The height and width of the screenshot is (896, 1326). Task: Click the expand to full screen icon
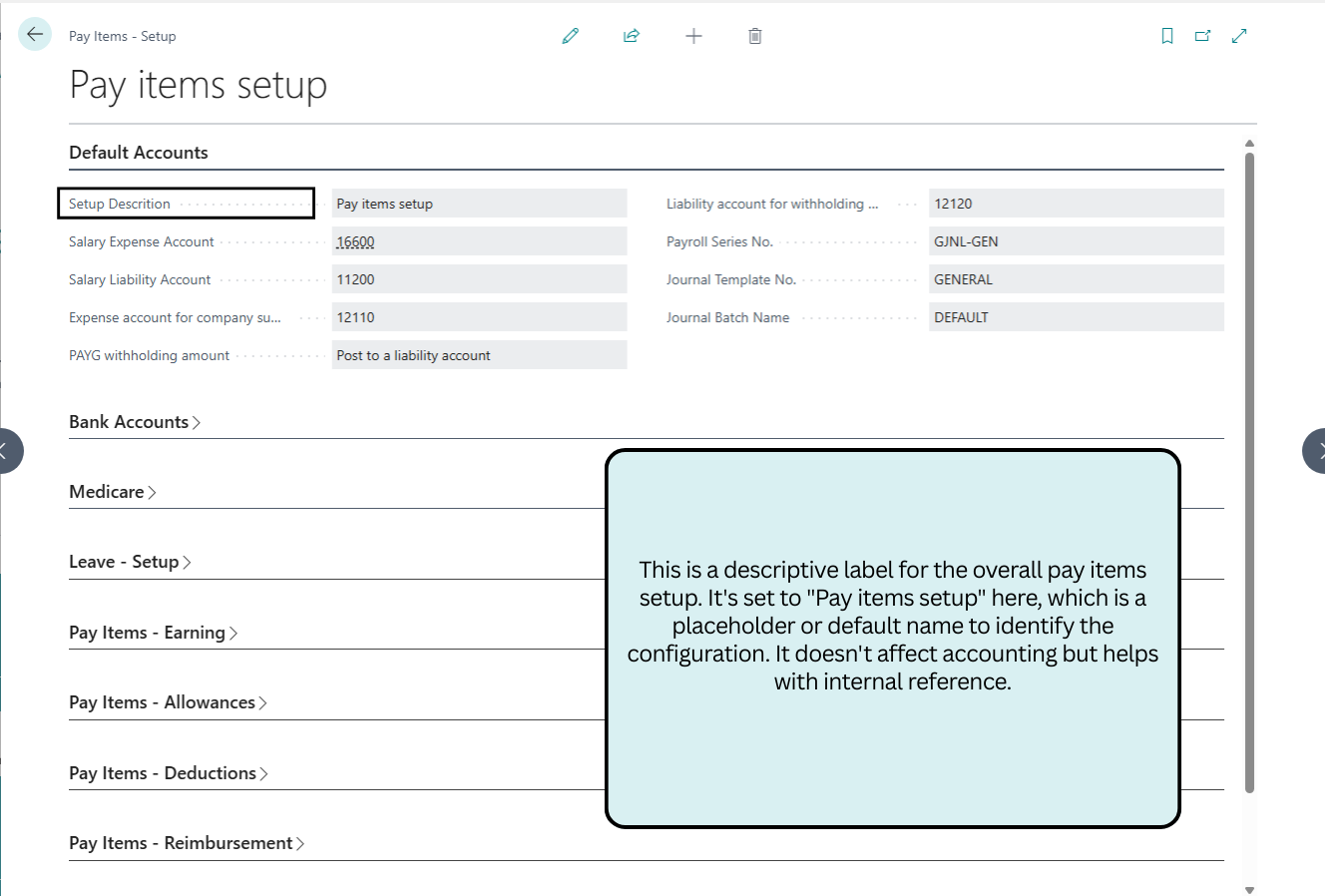click(x=1239, y=36)
